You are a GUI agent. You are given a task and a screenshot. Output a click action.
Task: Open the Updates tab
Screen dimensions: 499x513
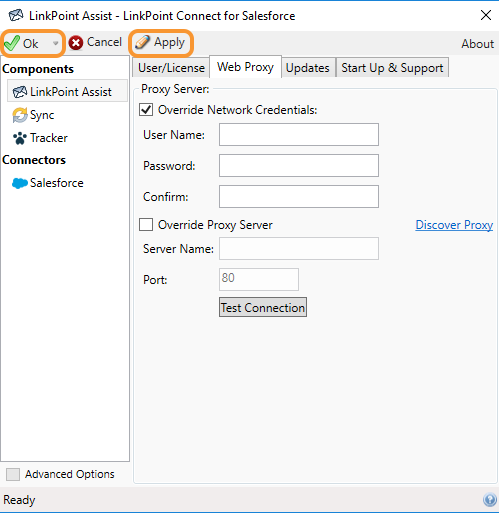(x=308, y=68)
